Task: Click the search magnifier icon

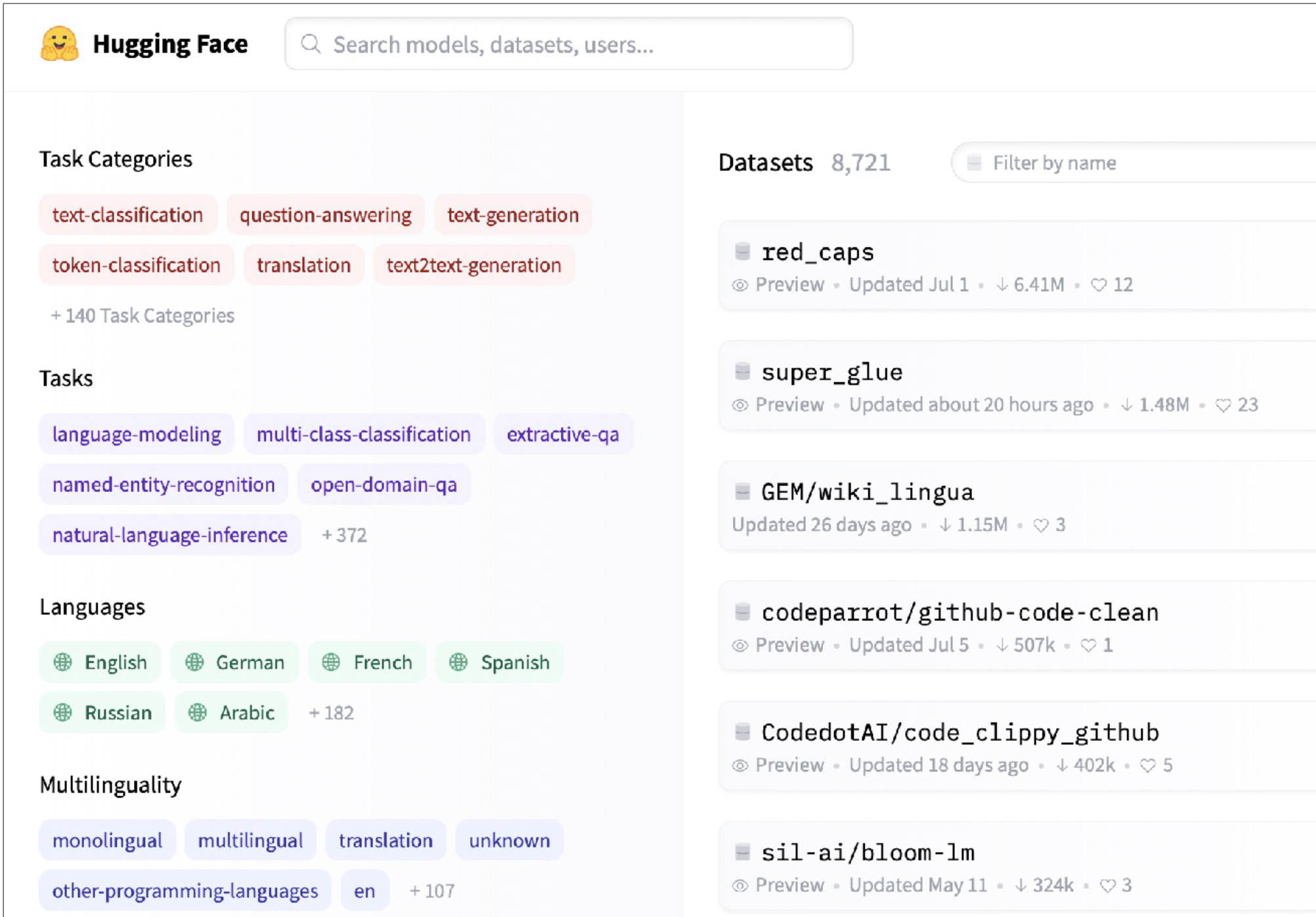Action: 311,45
